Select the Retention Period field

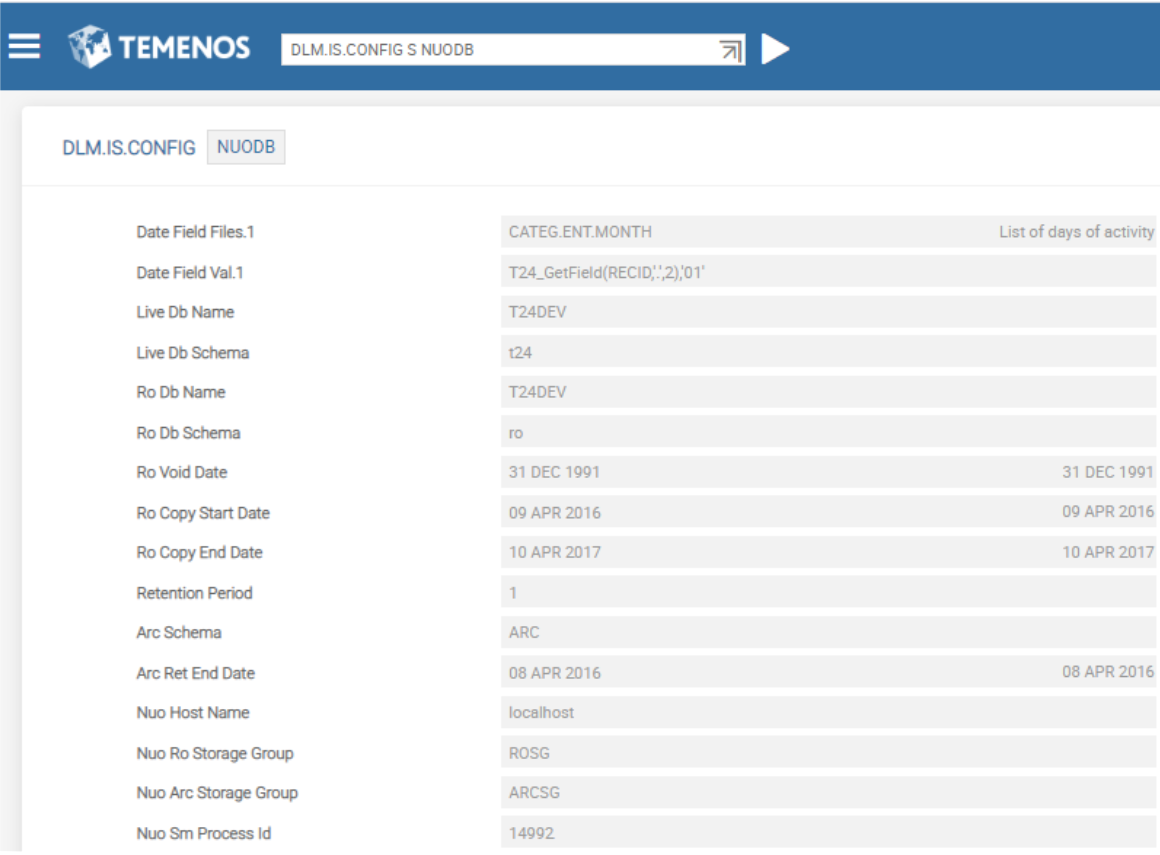click(827, 592)
